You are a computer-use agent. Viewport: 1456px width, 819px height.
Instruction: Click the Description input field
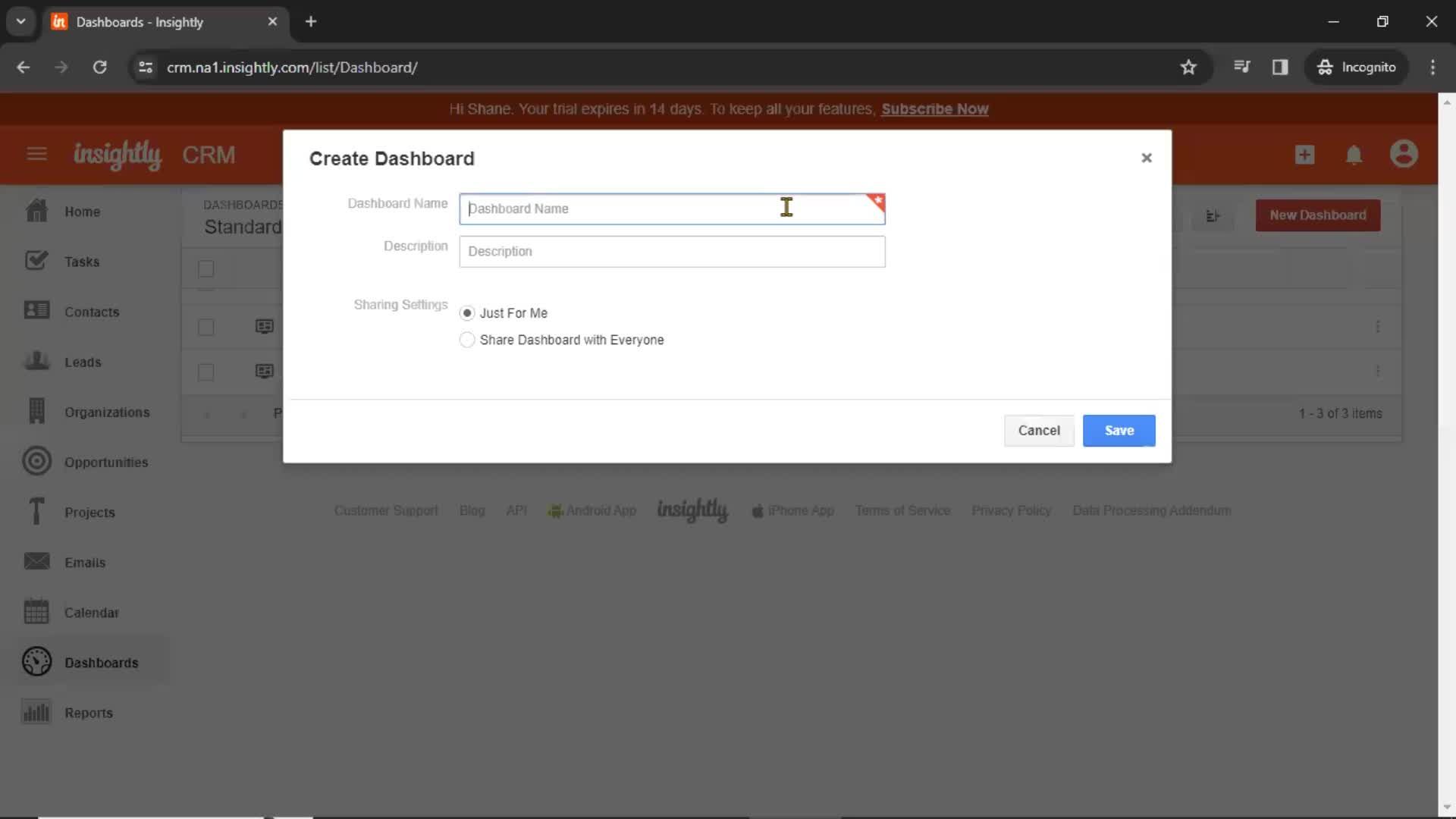click(x=673, y=251)
